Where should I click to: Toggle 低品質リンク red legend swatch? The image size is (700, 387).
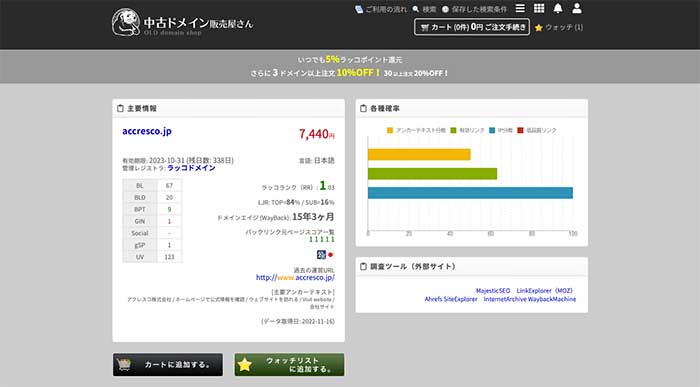tap(520, 130)
